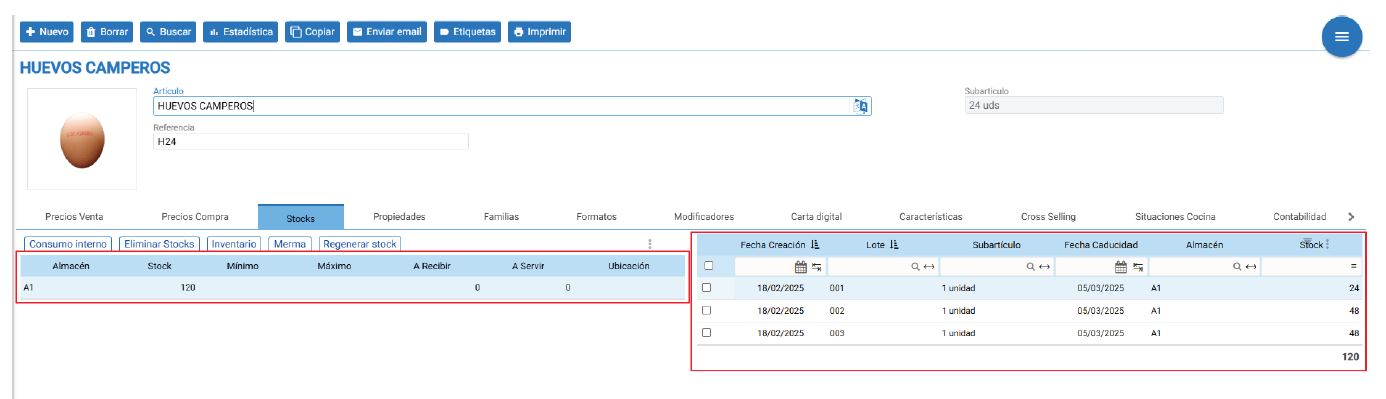The width and height of the screenshot is (1386, 399).
Task: Open calendar picker in Fecha Caducidad filter
Action: point(1121,267)
